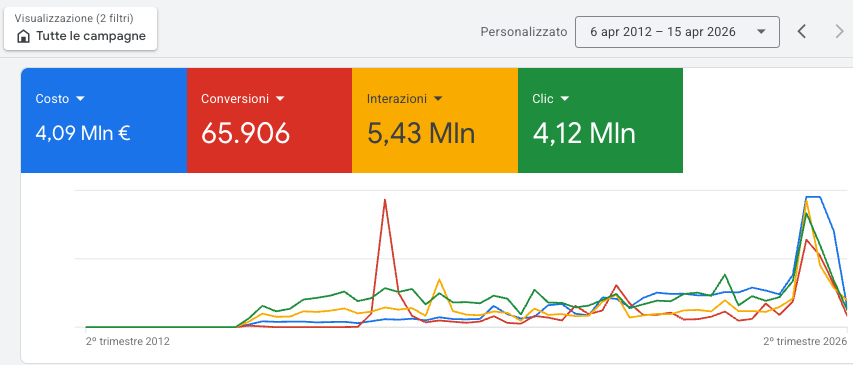Expand the Clic metric dropdown arrow
The image size is (853, 365).
pos(565,99)
